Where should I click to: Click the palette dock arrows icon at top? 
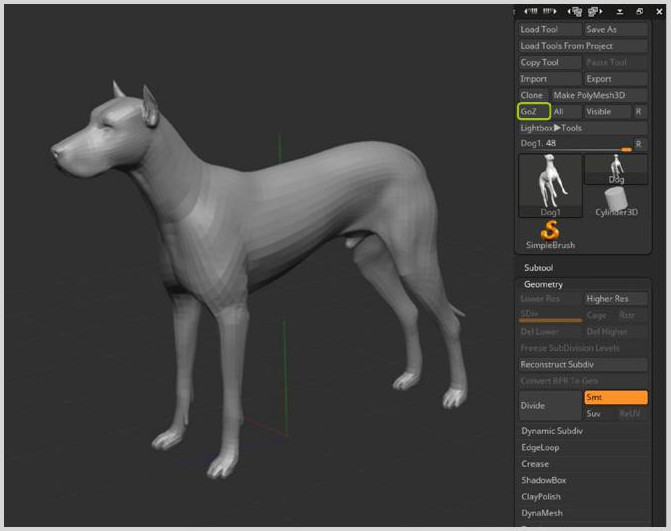(x=532, y=11)
